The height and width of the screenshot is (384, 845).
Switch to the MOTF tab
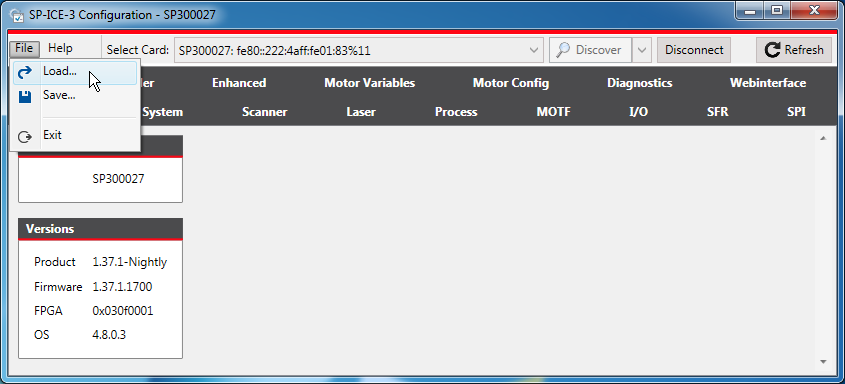(x=553, y=112)
